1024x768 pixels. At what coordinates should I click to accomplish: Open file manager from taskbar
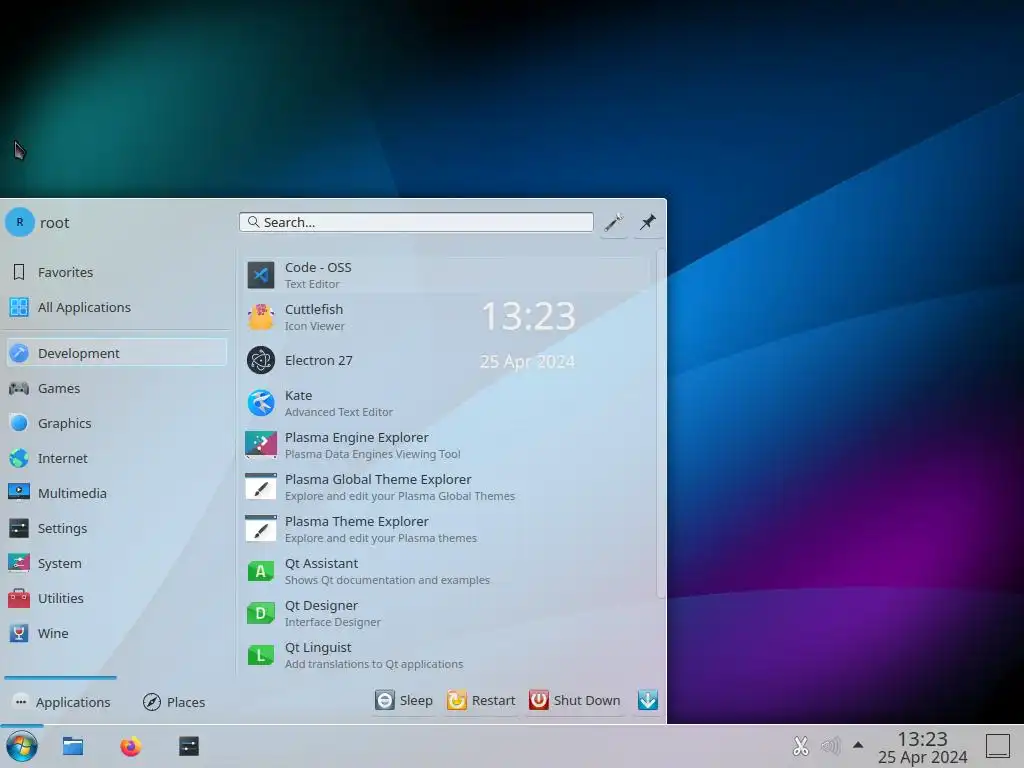coord(72,746)
